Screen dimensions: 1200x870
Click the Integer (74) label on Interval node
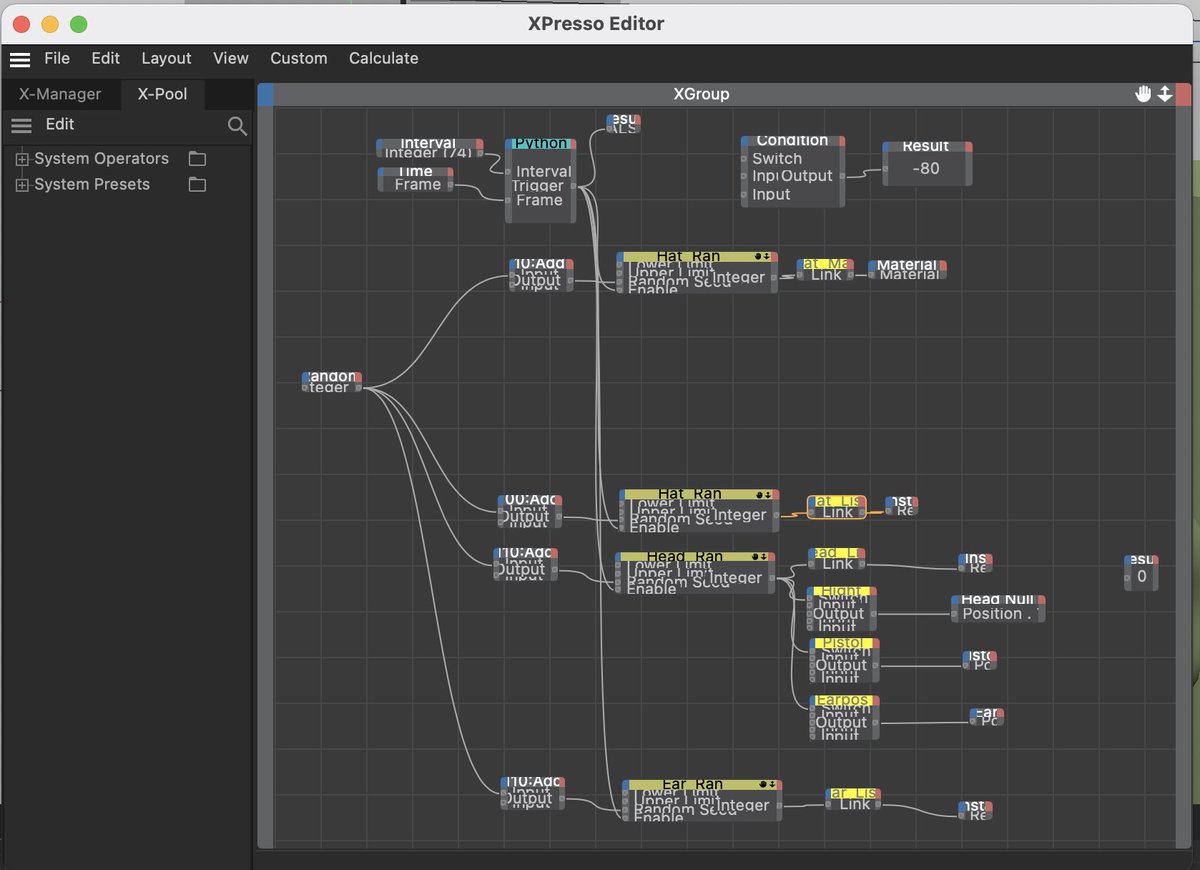pos(428,153)
